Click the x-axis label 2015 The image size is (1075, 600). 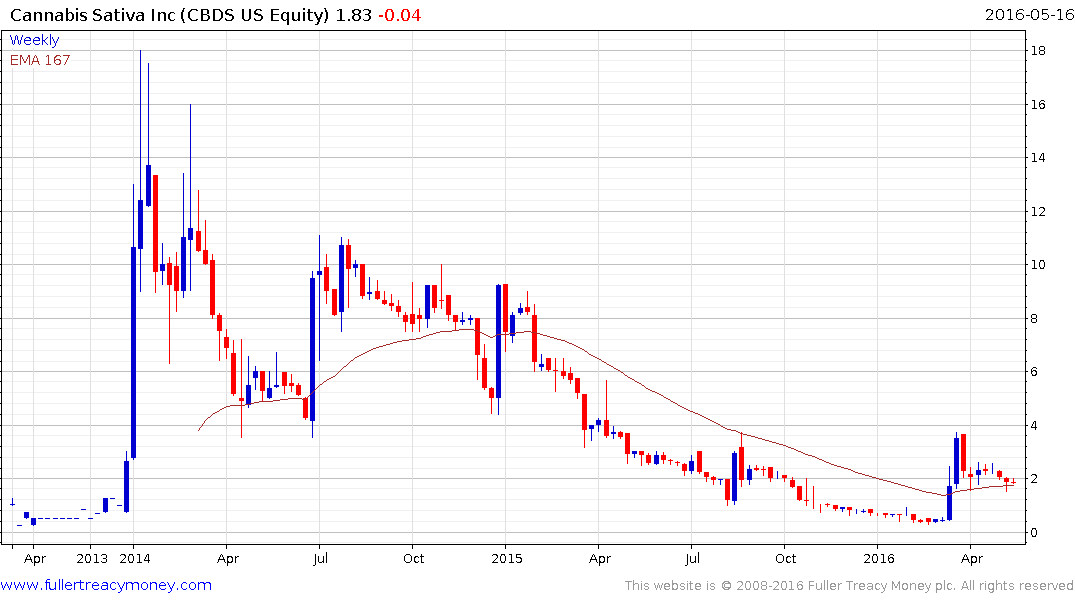click(x=507, y=558)
